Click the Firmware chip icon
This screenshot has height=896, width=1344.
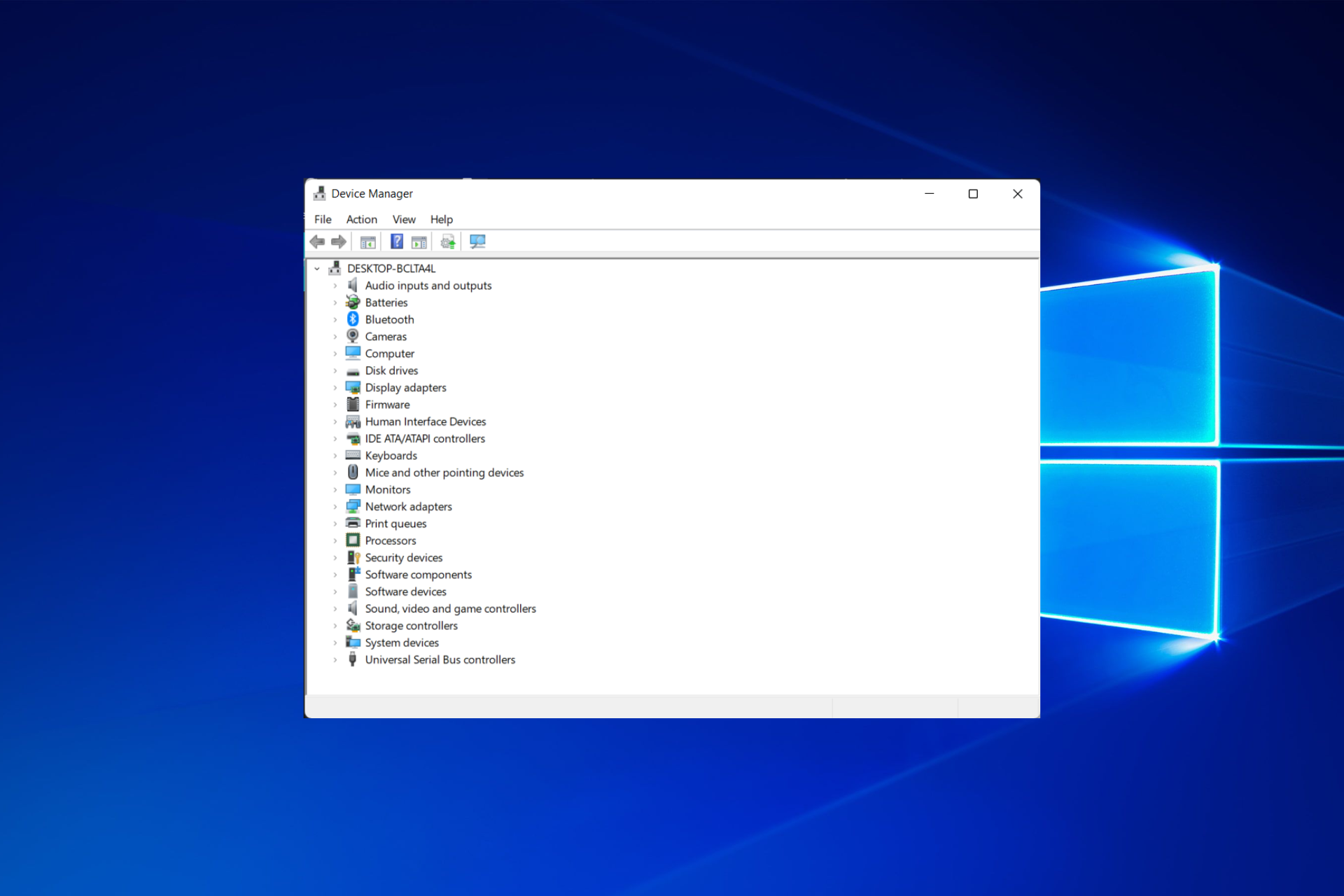click(x=353, y=404)
